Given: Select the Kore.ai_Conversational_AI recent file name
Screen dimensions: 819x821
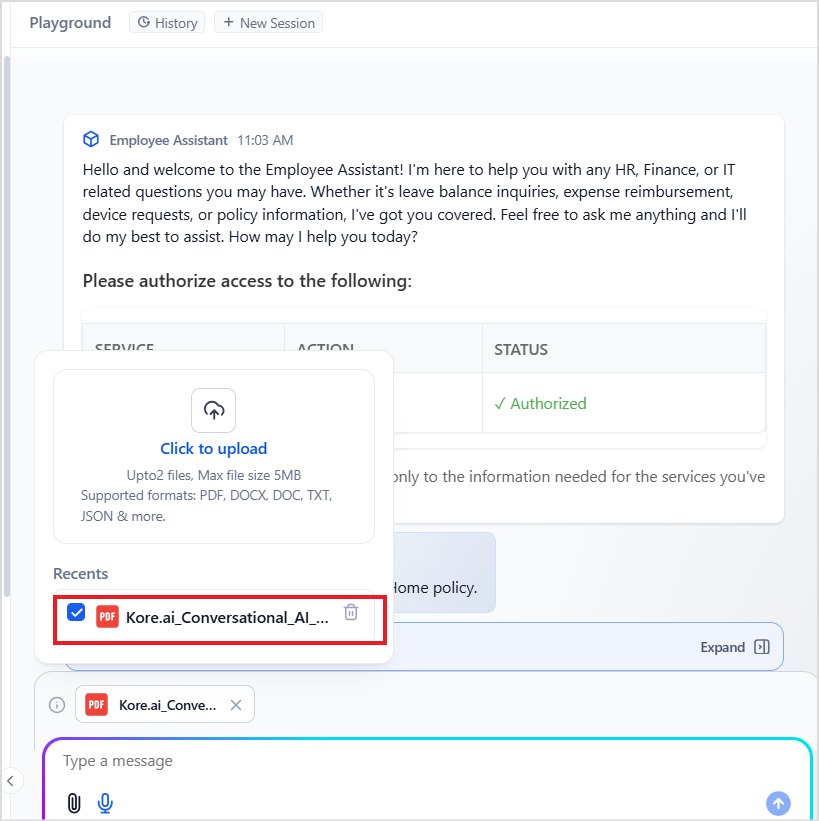Looking at the screenshot, I should click(227, 618).
